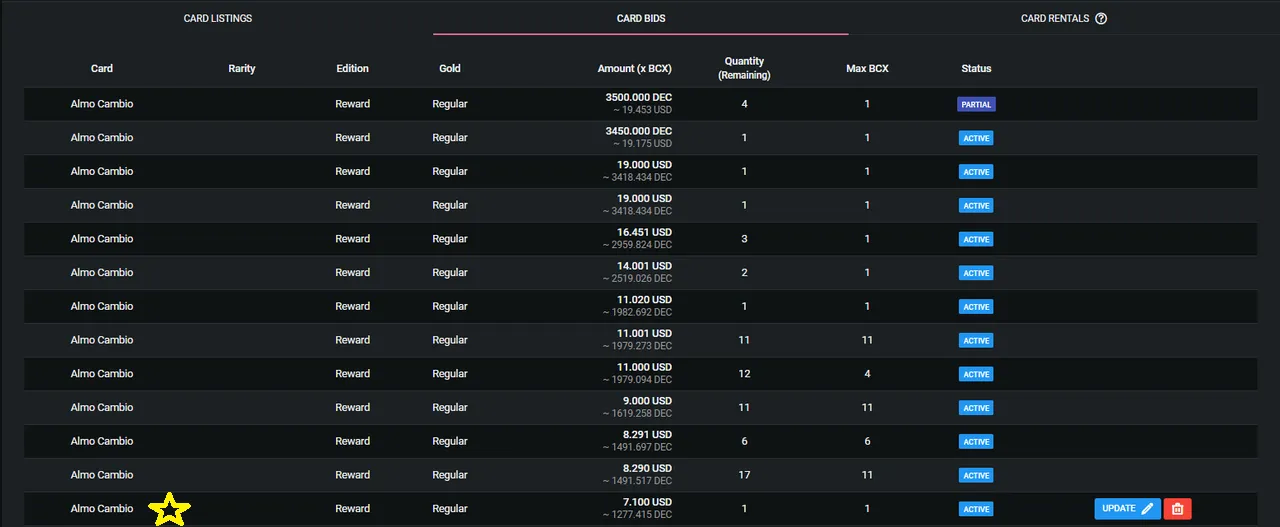Sort by the Quantity (Remaining) header
1280x527 pixels.
click(x=744, y=68)
